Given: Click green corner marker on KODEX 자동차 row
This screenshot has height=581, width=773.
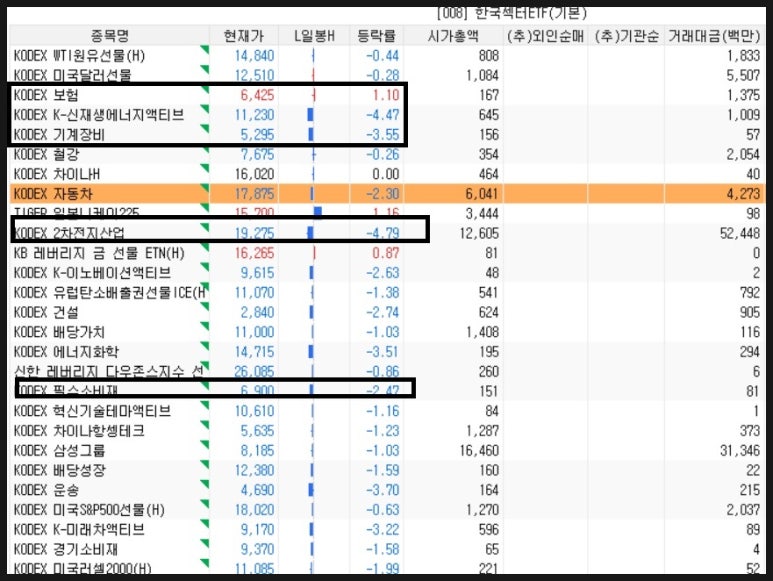Looking at the screenshot, I should click(x=205, y=188).
